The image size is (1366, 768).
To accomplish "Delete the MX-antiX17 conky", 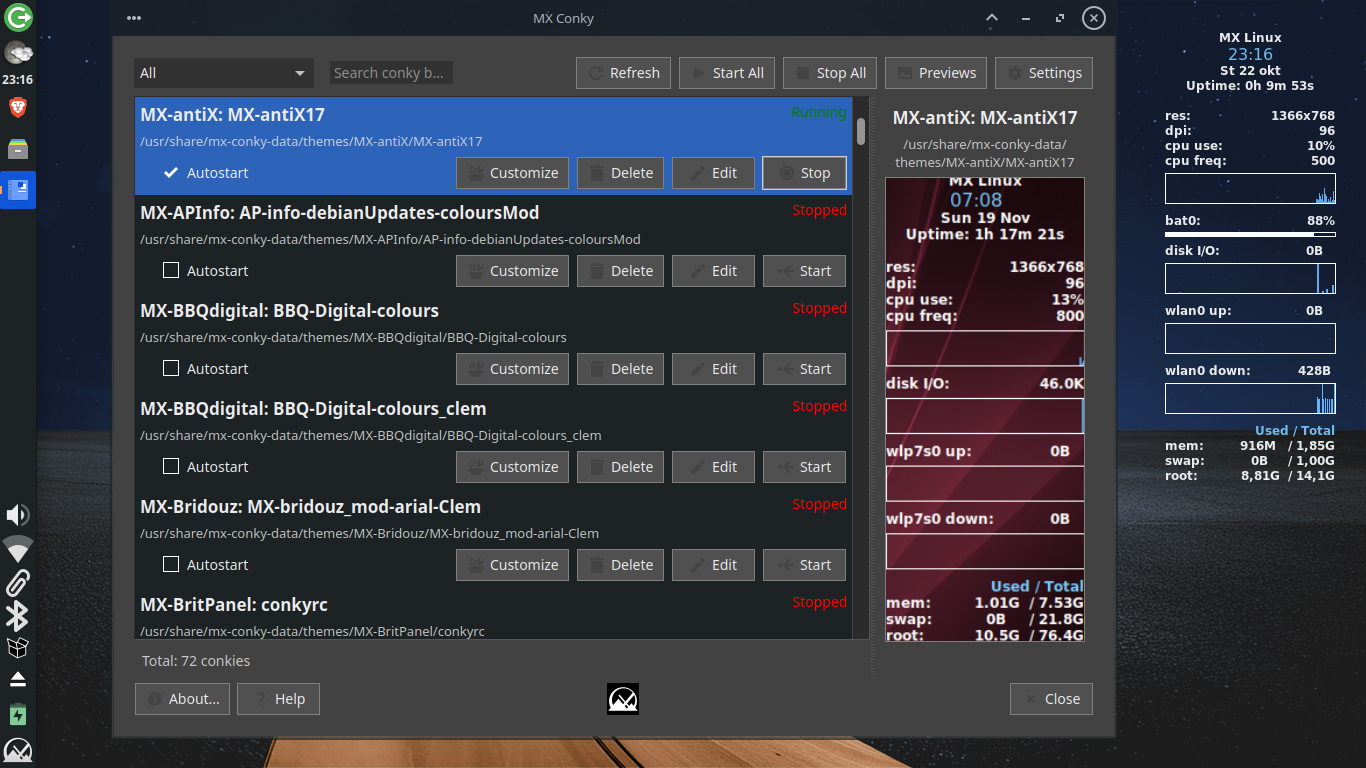I will coord(620,173).
